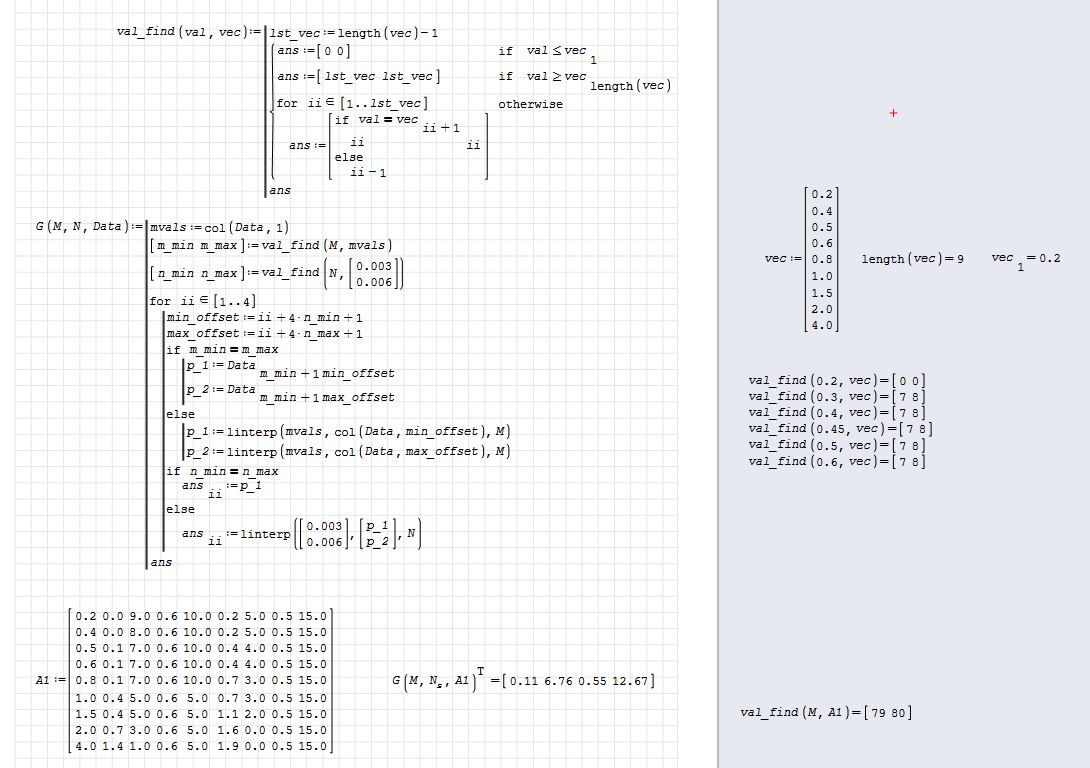1090x768 pixels.
Task: Select the 'ans := [0 0]' program line
Action: pyautogui.click(x=313, y=51)
